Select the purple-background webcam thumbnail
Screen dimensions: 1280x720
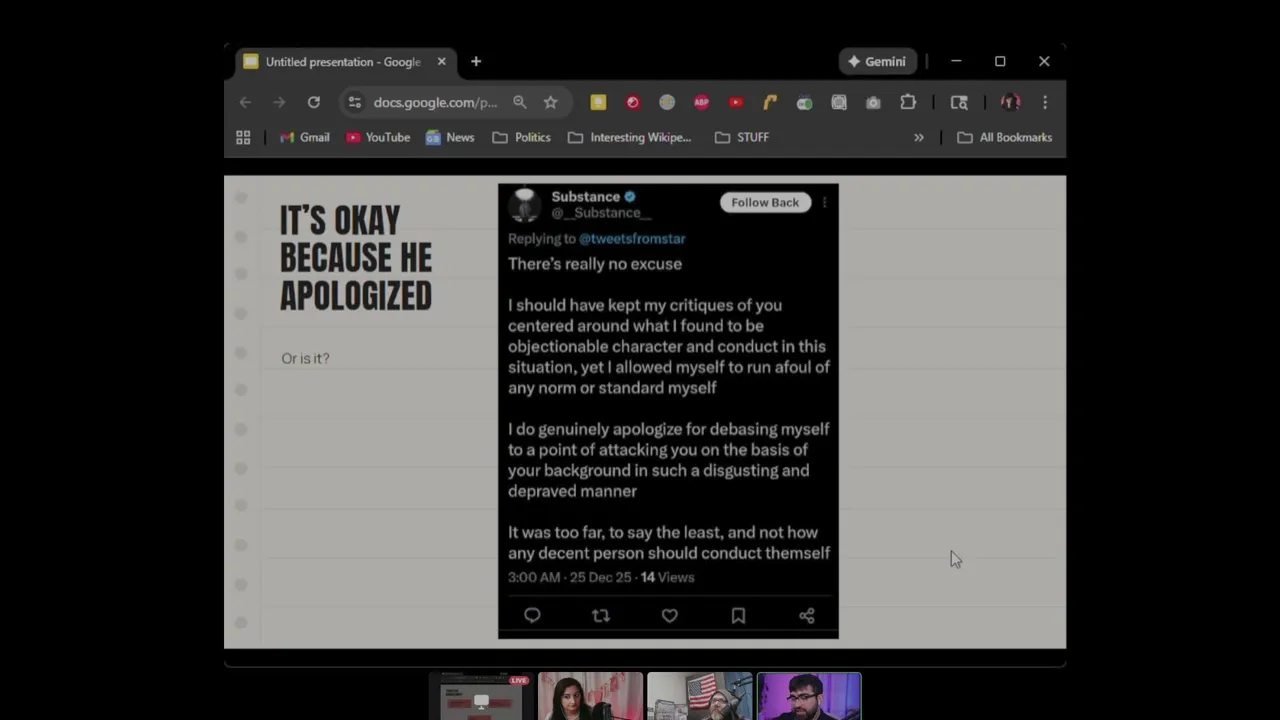tap(809, 697)
